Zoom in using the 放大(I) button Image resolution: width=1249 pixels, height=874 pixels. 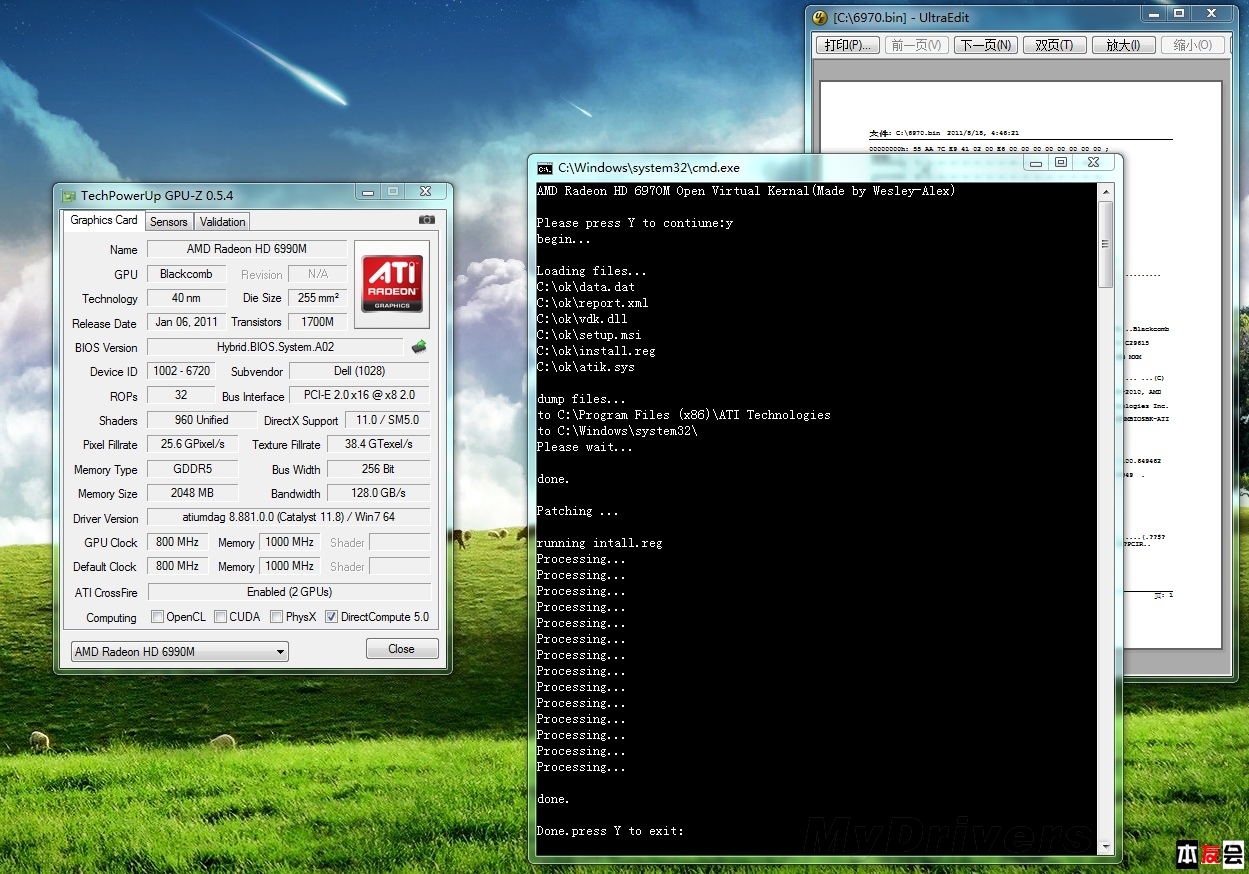1123,44
